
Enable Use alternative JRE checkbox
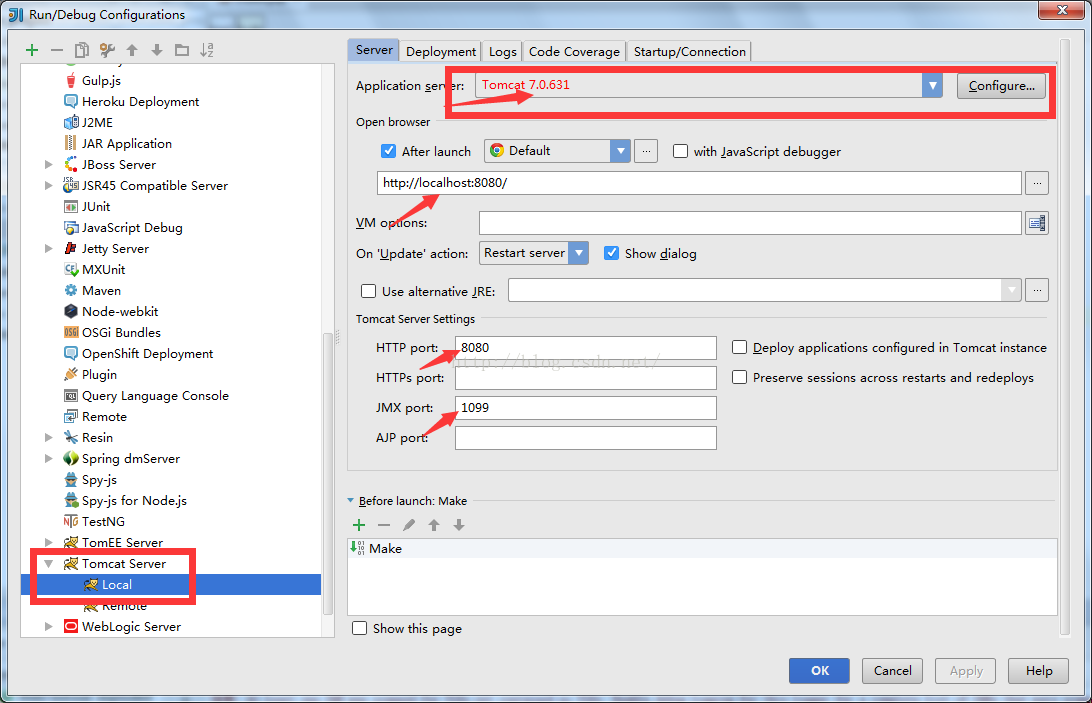pyautogui.click(x=368, y=291)
